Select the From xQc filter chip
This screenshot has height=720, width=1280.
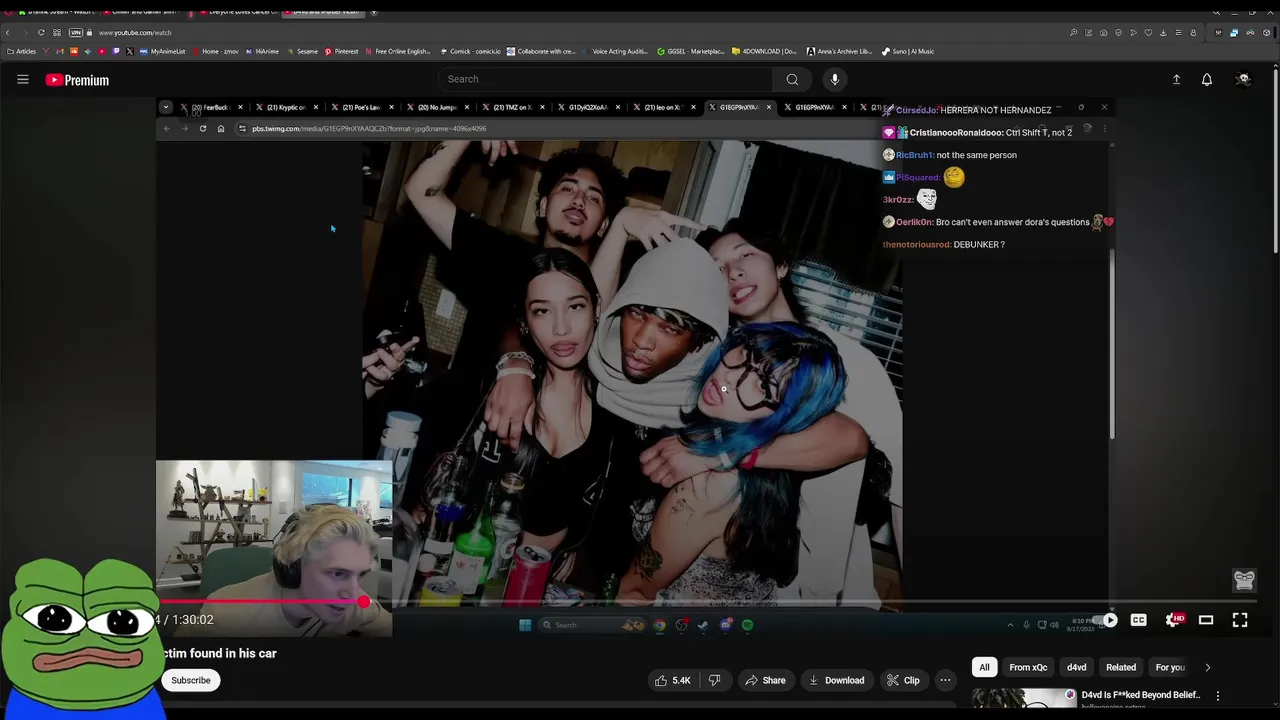[1028, 667]
